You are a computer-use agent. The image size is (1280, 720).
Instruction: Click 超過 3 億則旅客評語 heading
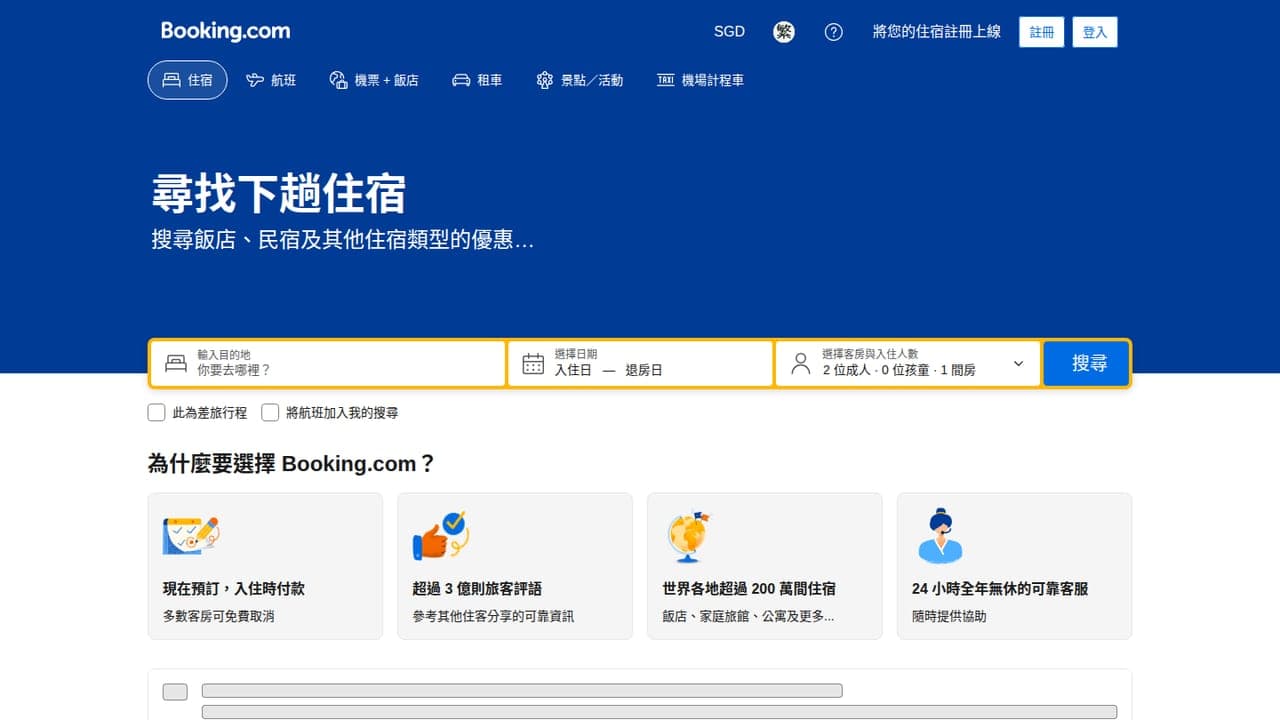pos(477,589)
